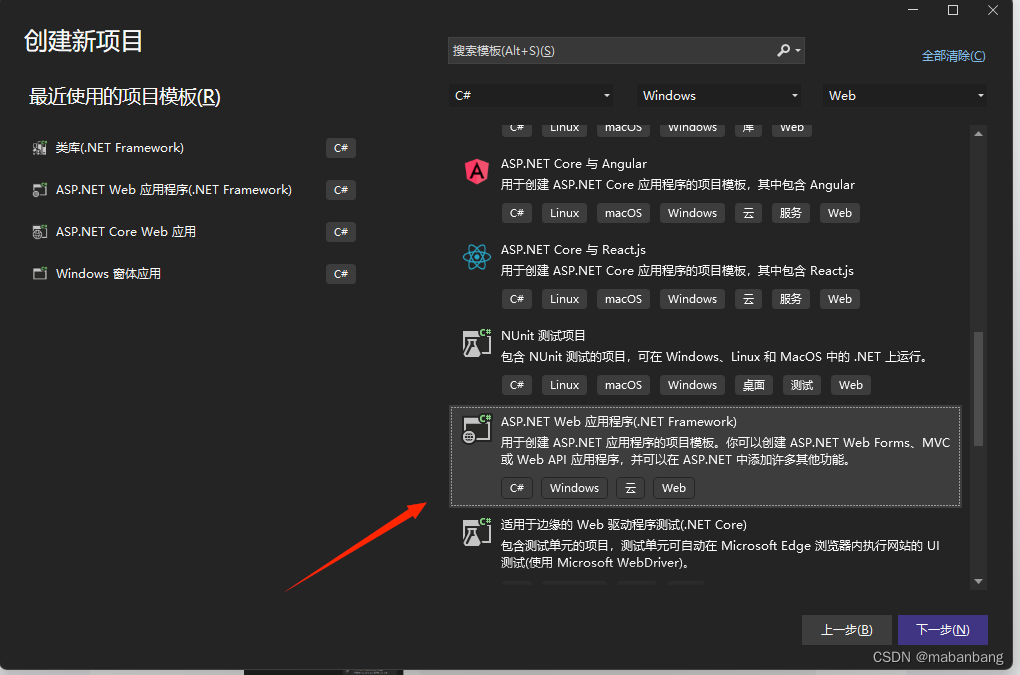1020x675 pixels.
Task: Expand search options arrow beside magnifier
Action: tap(798, 50)
